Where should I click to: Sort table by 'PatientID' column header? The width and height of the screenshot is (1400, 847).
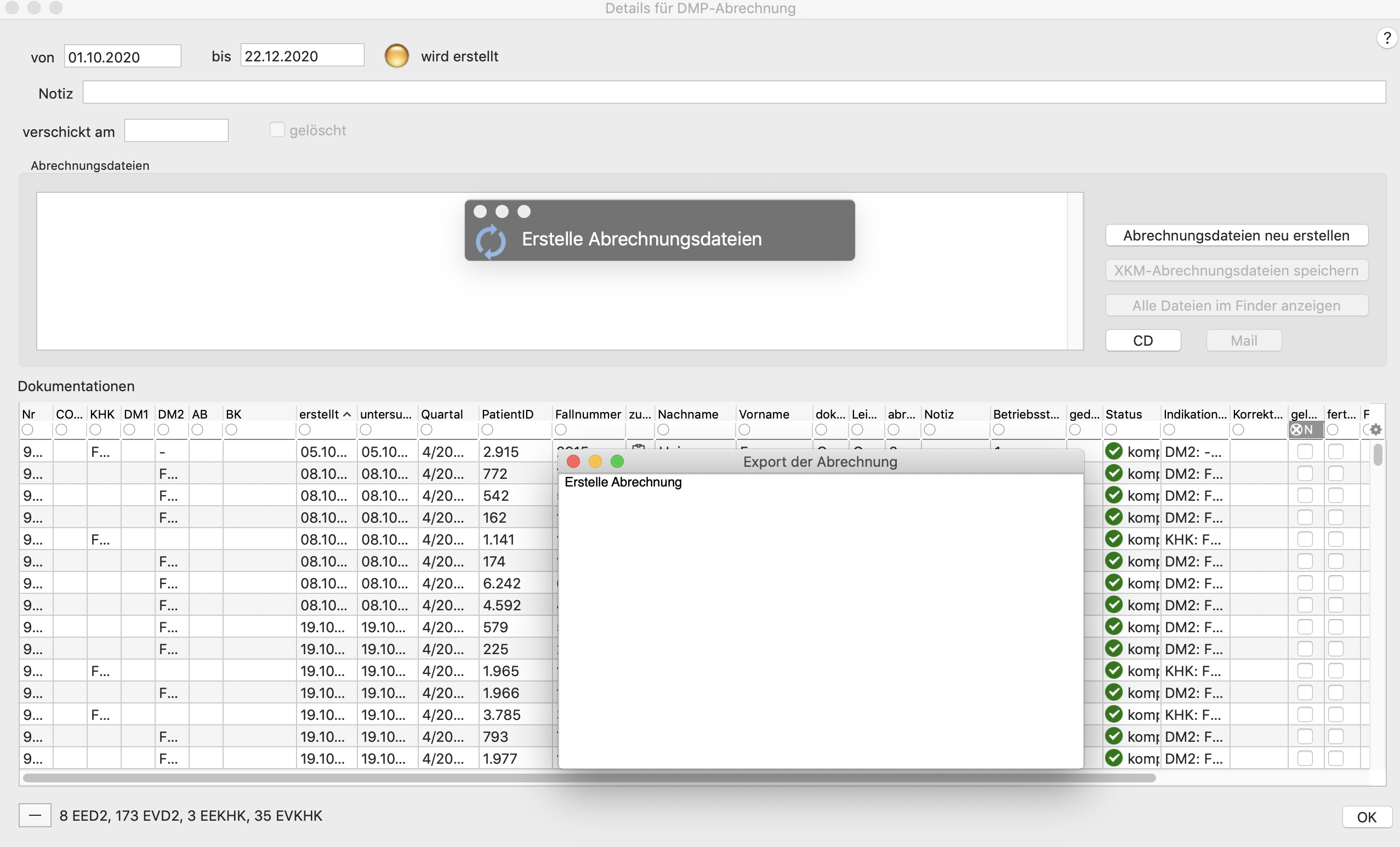point(508,414)
